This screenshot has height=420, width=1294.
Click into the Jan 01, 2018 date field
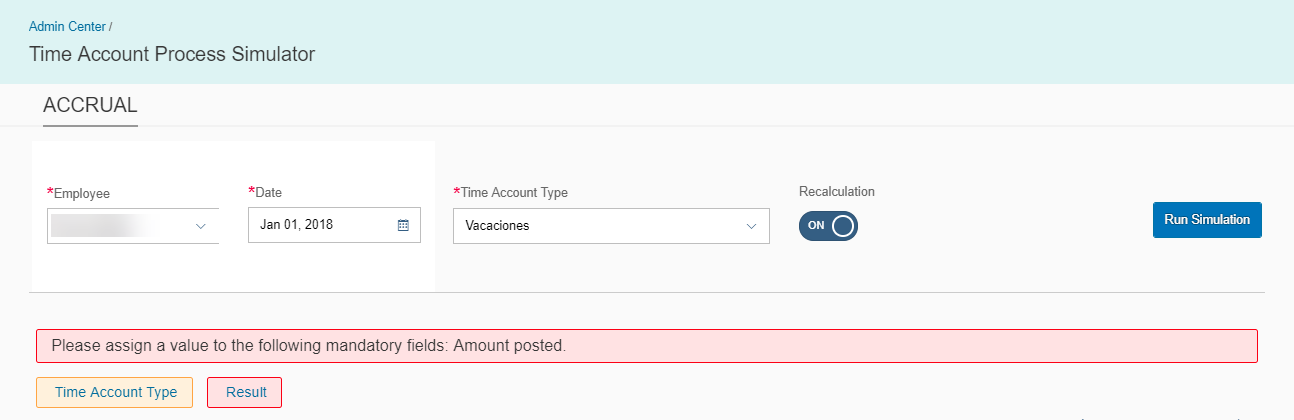point(334,225)
